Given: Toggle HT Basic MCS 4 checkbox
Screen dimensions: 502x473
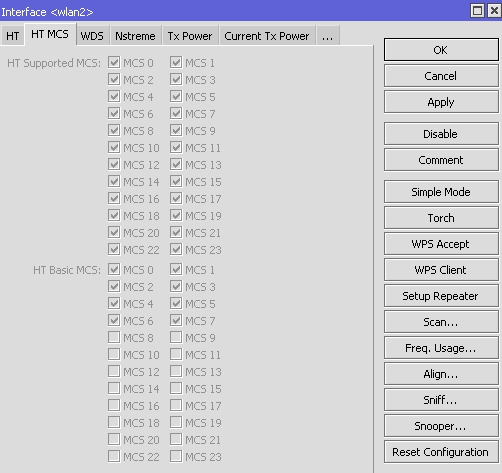Looking at the screenshot, I should [114, 303].
